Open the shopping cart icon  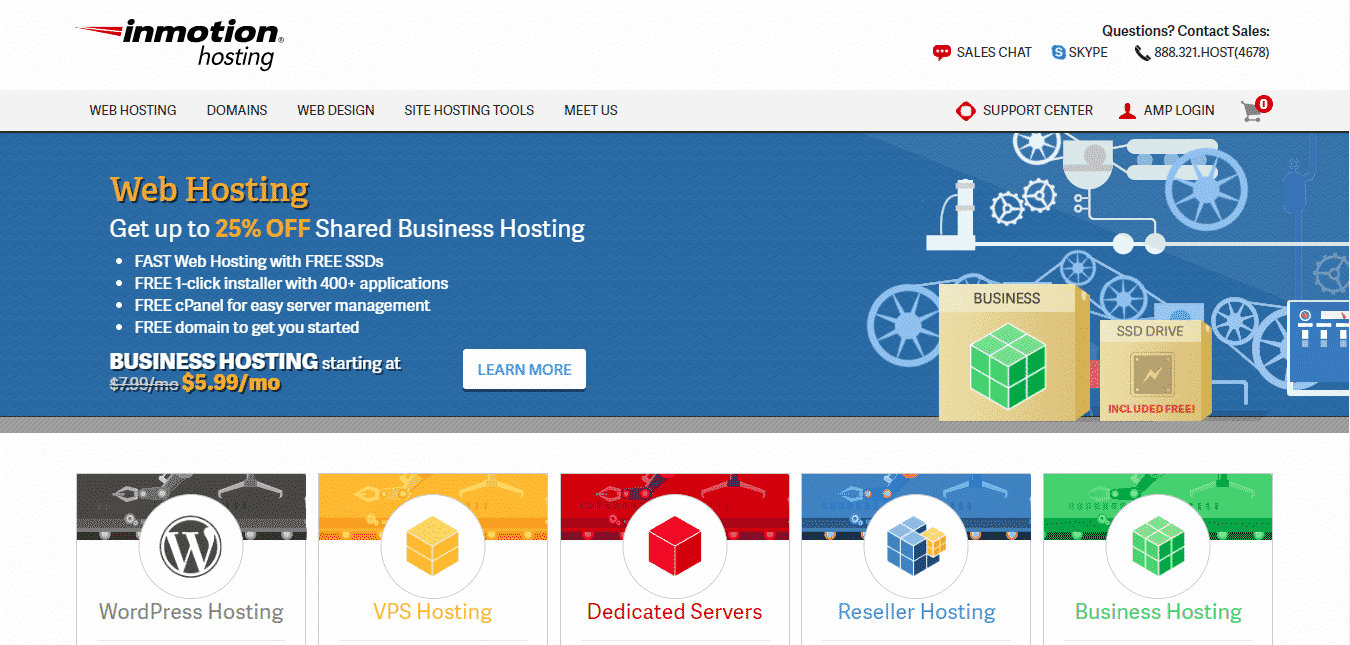coord(1252,110)
